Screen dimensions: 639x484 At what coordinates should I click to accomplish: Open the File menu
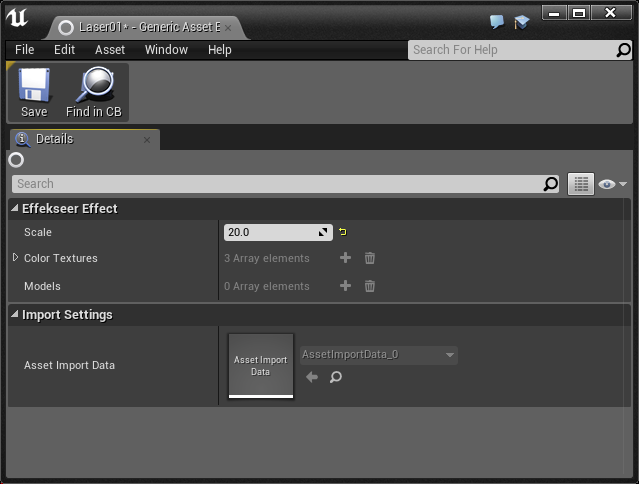coord(24,50)
